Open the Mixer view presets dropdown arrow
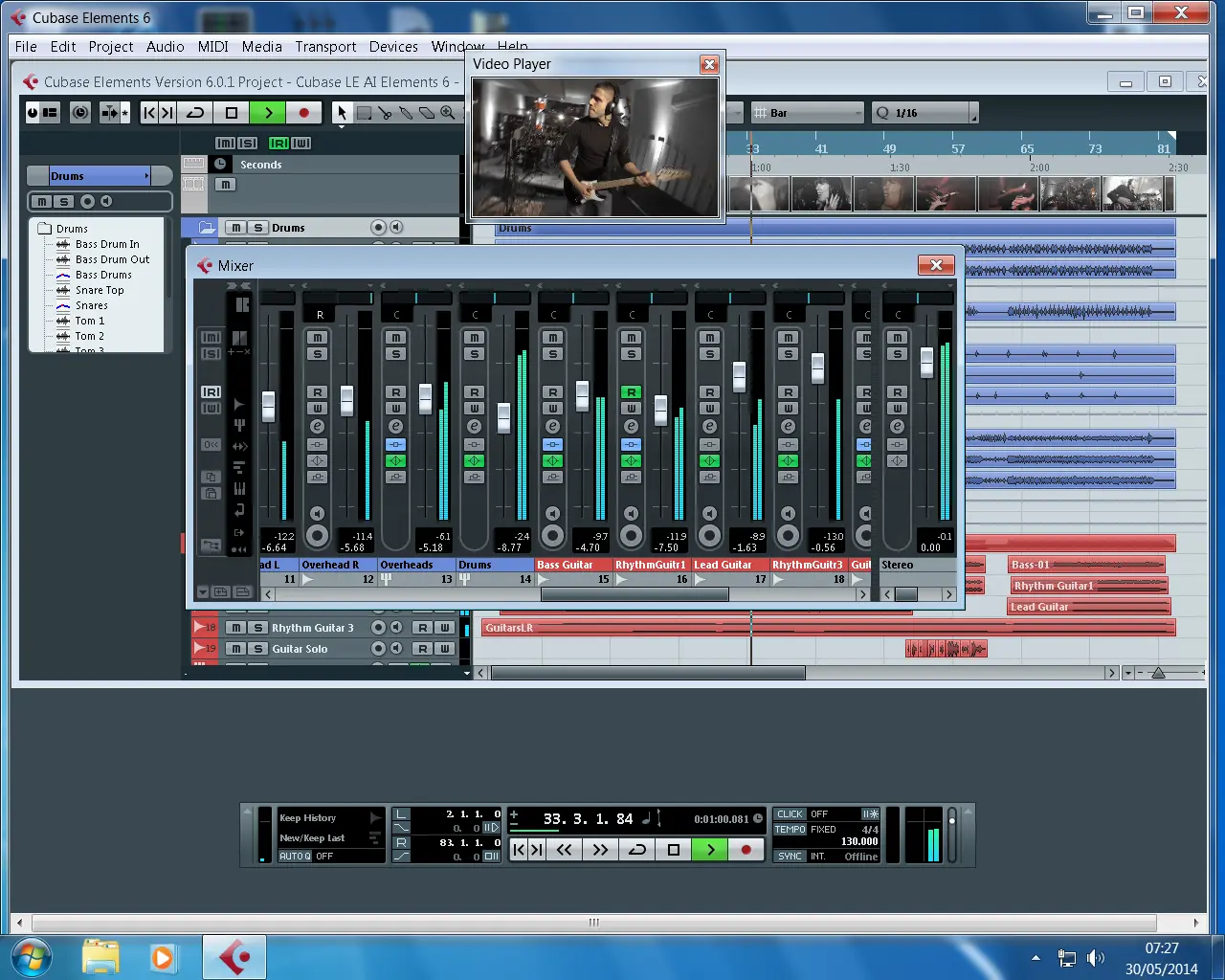1225x980 pixels. click(202, 592)
